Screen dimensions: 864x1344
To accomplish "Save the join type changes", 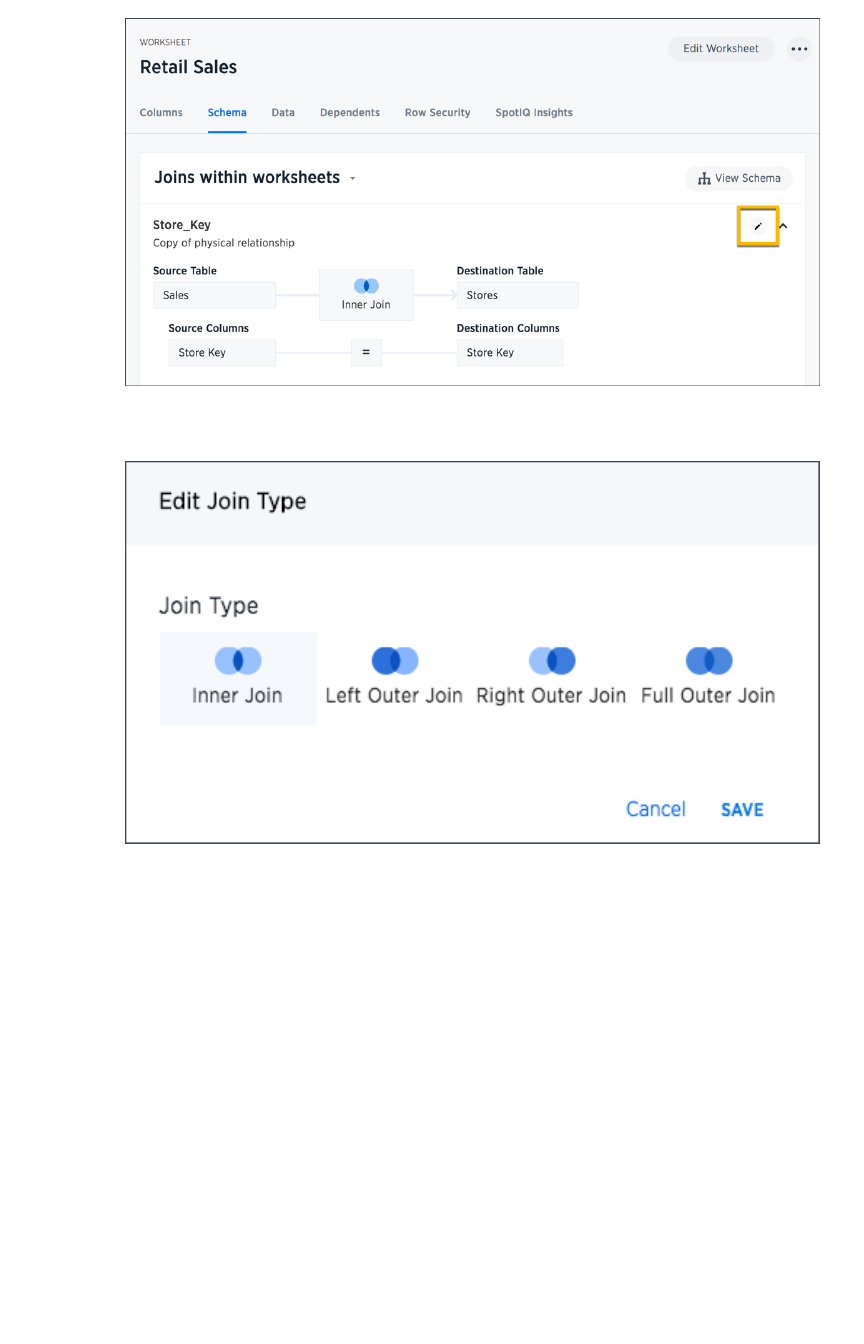I will click(742, 810).
